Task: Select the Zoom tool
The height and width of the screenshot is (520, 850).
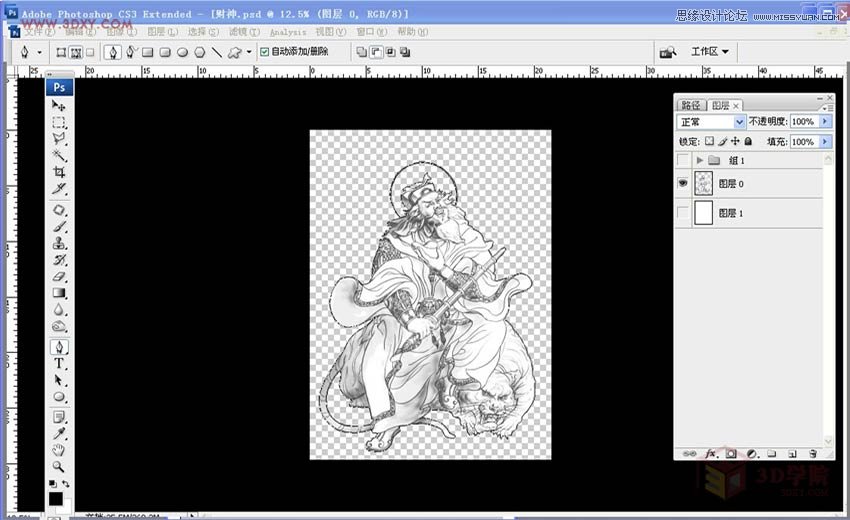Action: tap(59, 467)
